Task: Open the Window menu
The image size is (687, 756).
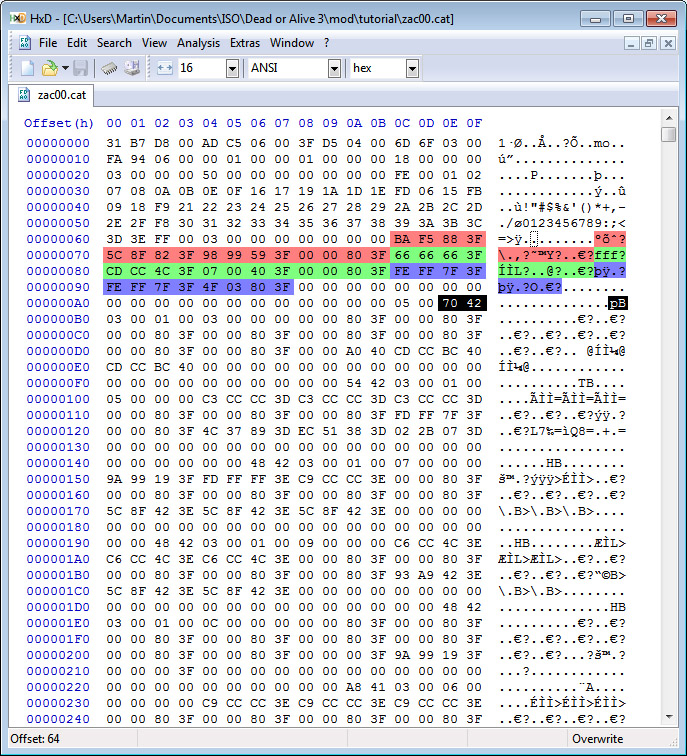Action: pyautogui.click(x=292, y=43)
